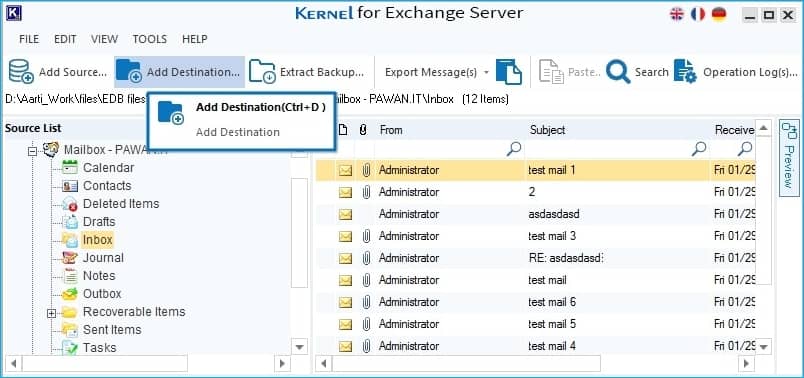Click the Notes folder icon
Viewport: 804px width, 378px height.
(70, 275)
